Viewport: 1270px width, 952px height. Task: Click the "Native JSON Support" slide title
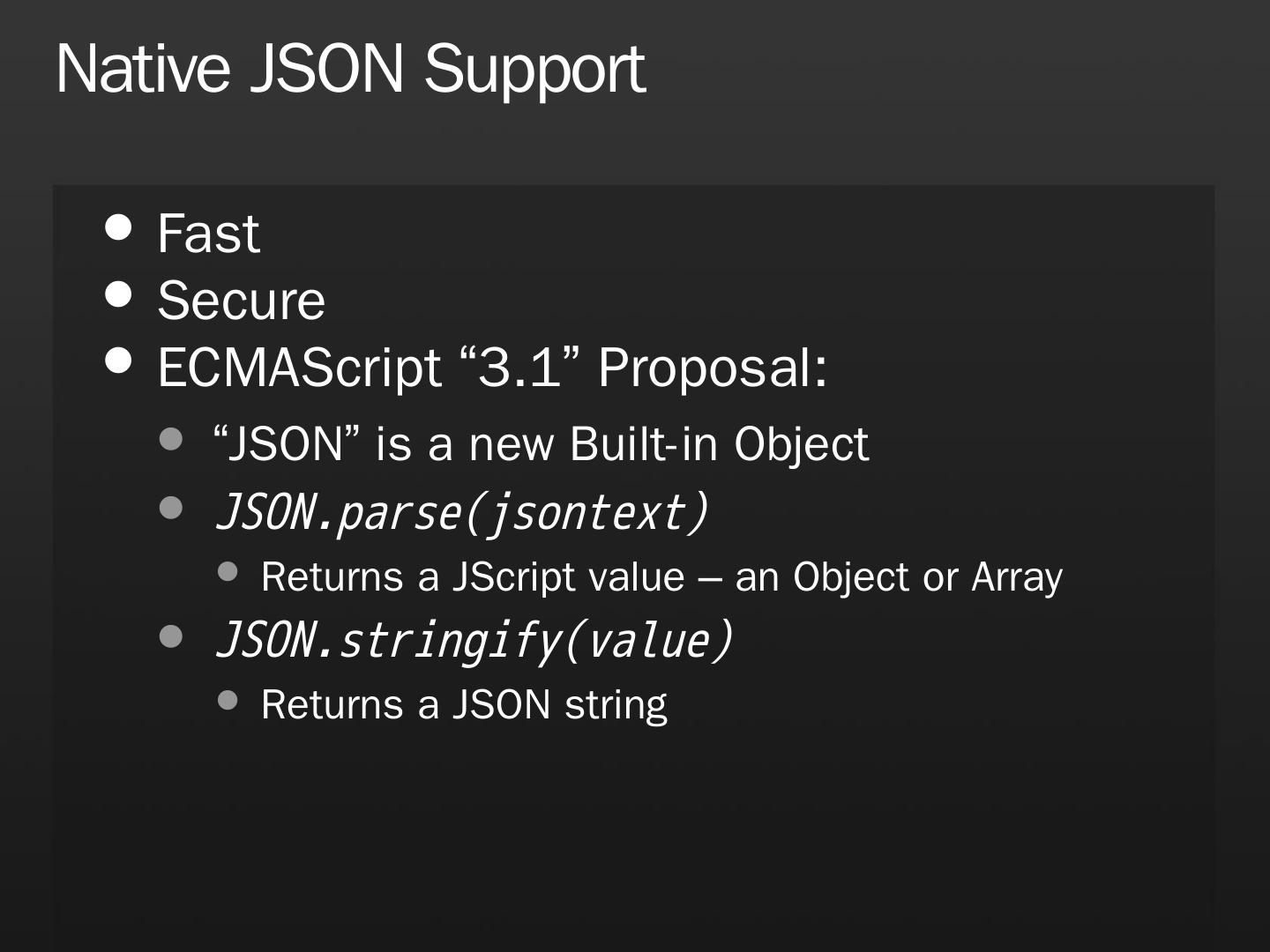pos(350,69)
